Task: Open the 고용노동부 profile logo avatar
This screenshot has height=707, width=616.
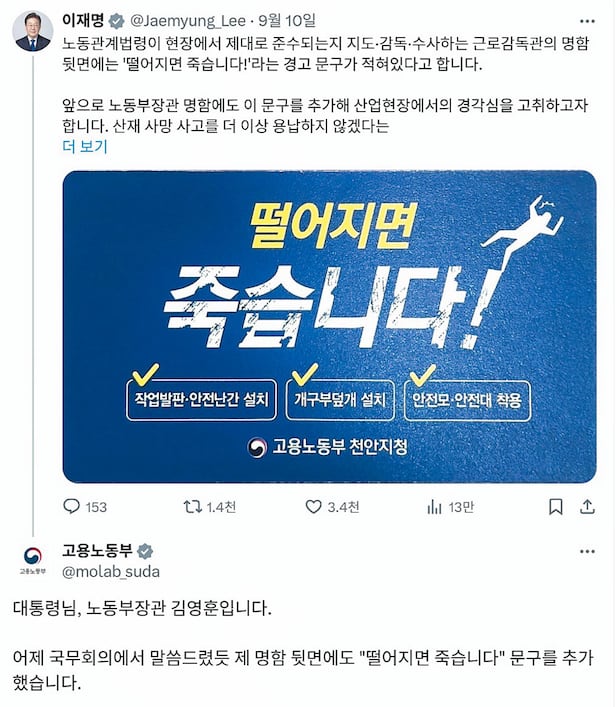Action: tap(33, 560)
